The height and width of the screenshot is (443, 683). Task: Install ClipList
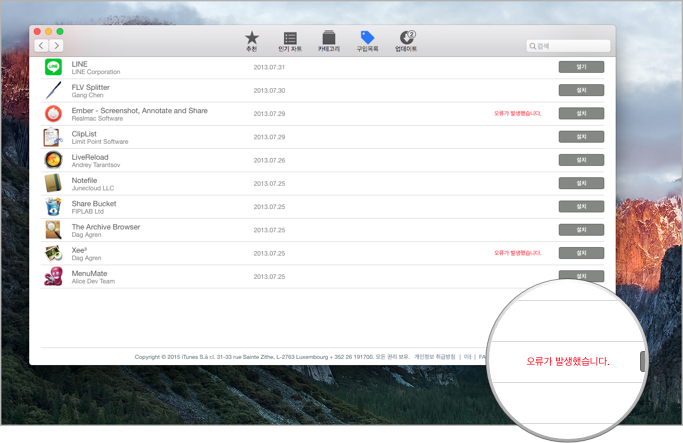pos(582,137)
